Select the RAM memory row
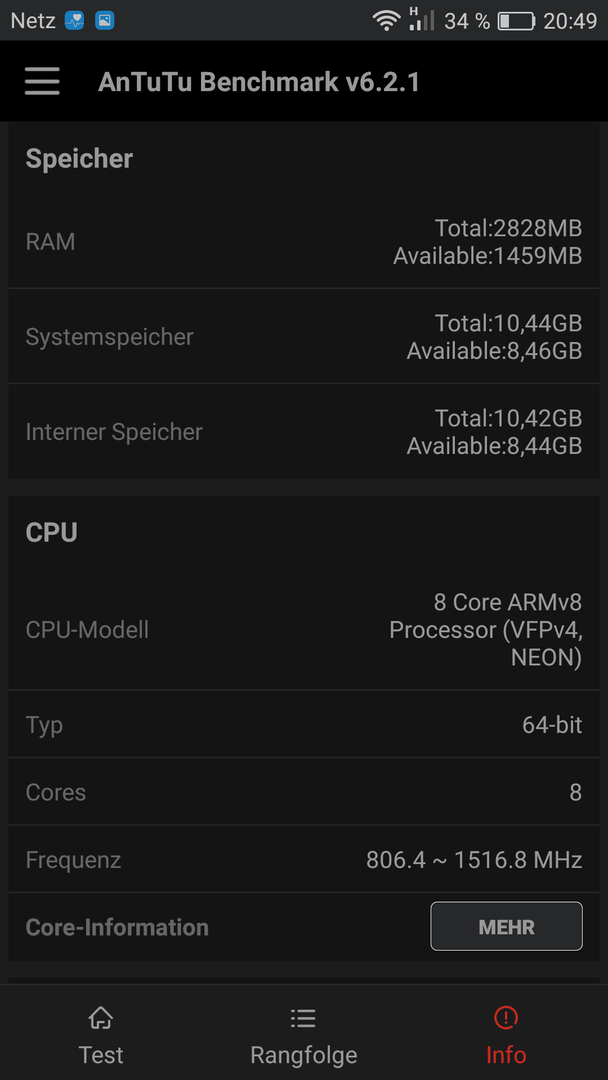This screenshot has height=1080, width=608. (304, 242)
